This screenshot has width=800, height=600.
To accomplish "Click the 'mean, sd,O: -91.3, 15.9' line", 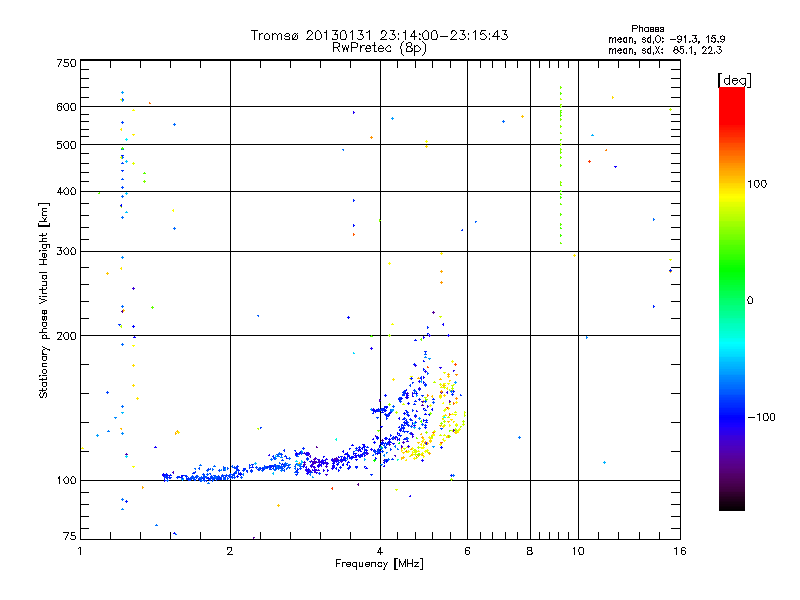I will [x=666, y=39].
